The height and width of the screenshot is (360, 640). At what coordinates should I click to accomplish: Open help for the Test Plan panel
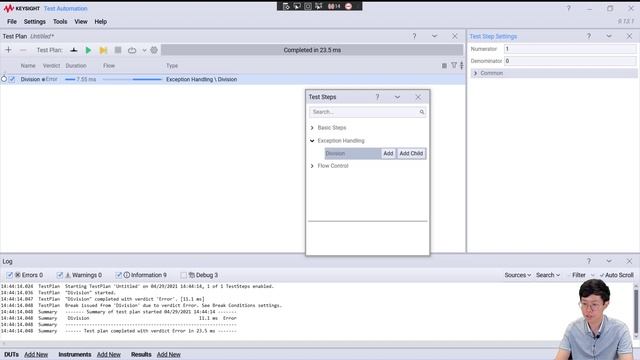pyautogui.click(x=414, y=36)
